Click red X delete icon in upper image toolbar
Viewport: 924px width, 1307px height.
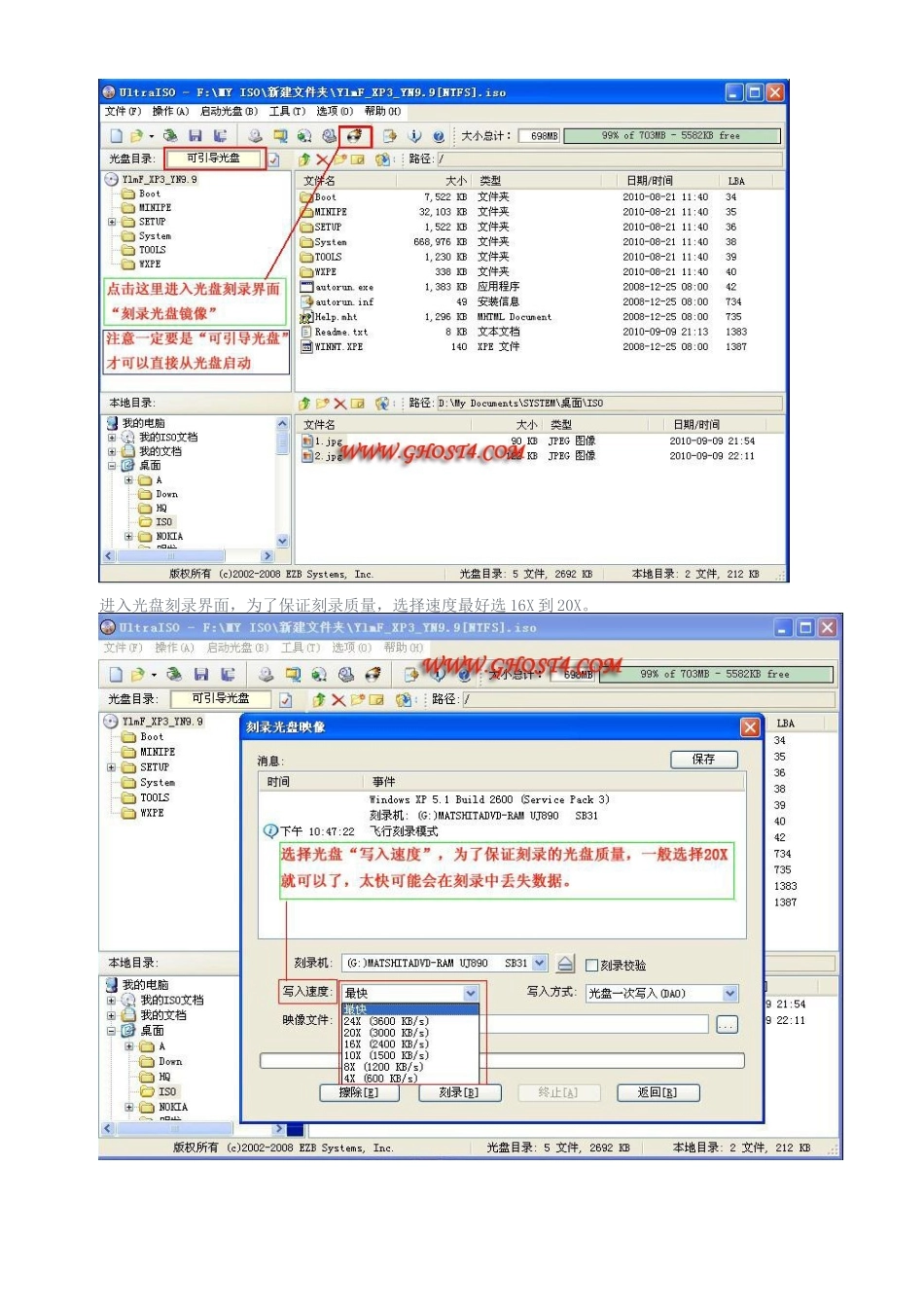click(322, 159)
